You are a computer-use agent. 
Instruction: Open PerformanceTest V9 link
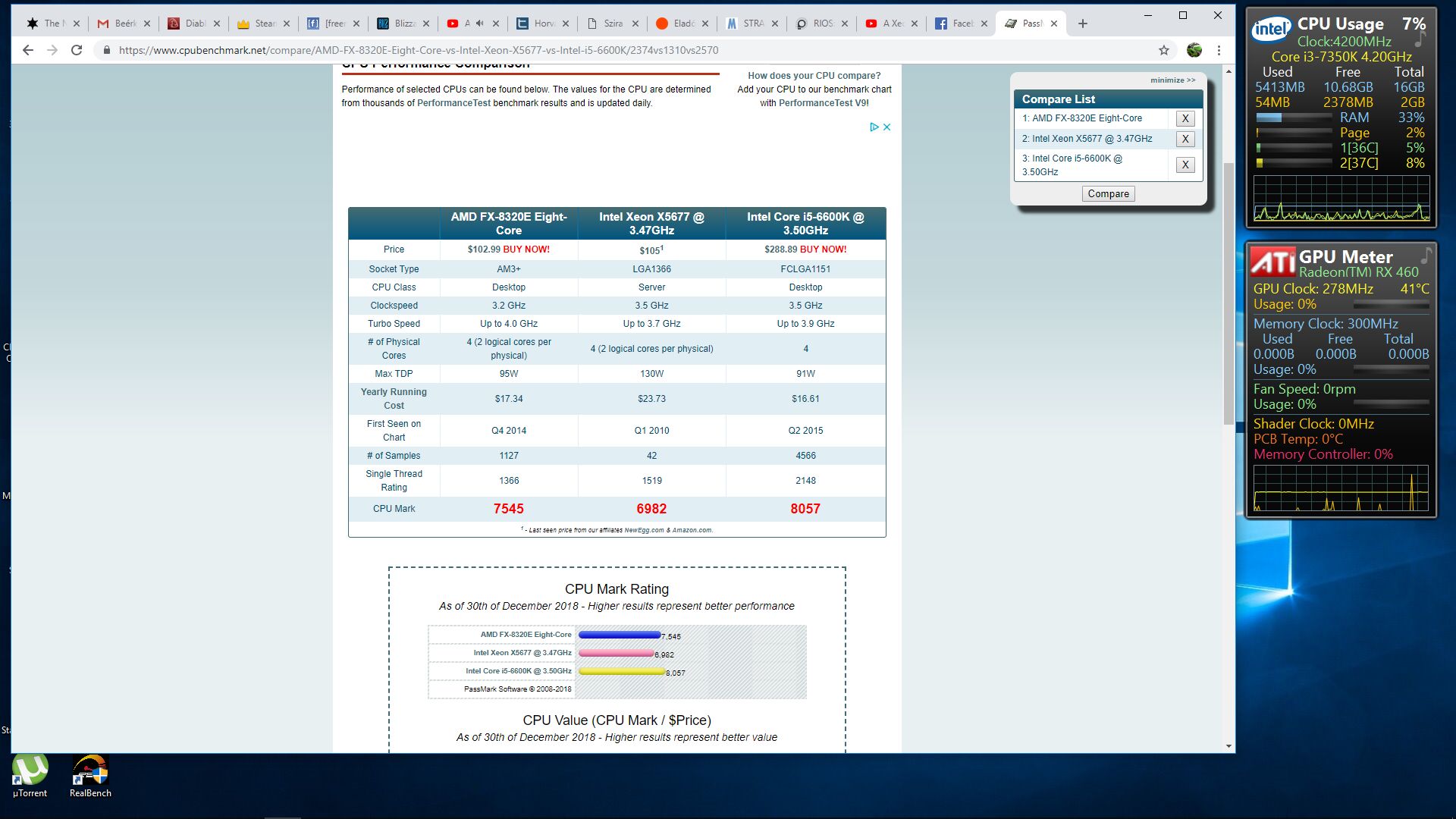pos(824,103)
